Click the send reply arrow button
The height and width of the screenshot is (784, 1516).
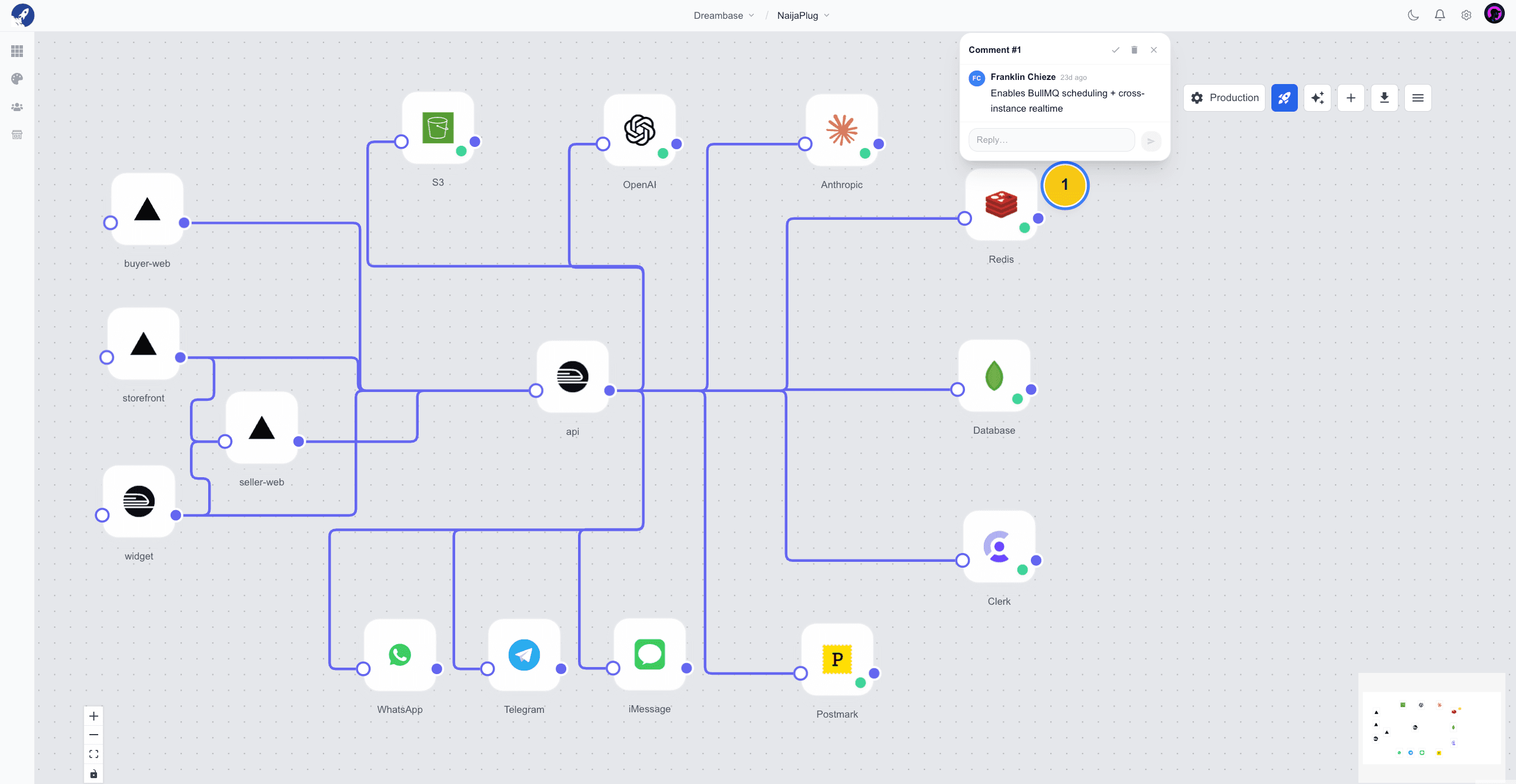(x=1151, y=140)
